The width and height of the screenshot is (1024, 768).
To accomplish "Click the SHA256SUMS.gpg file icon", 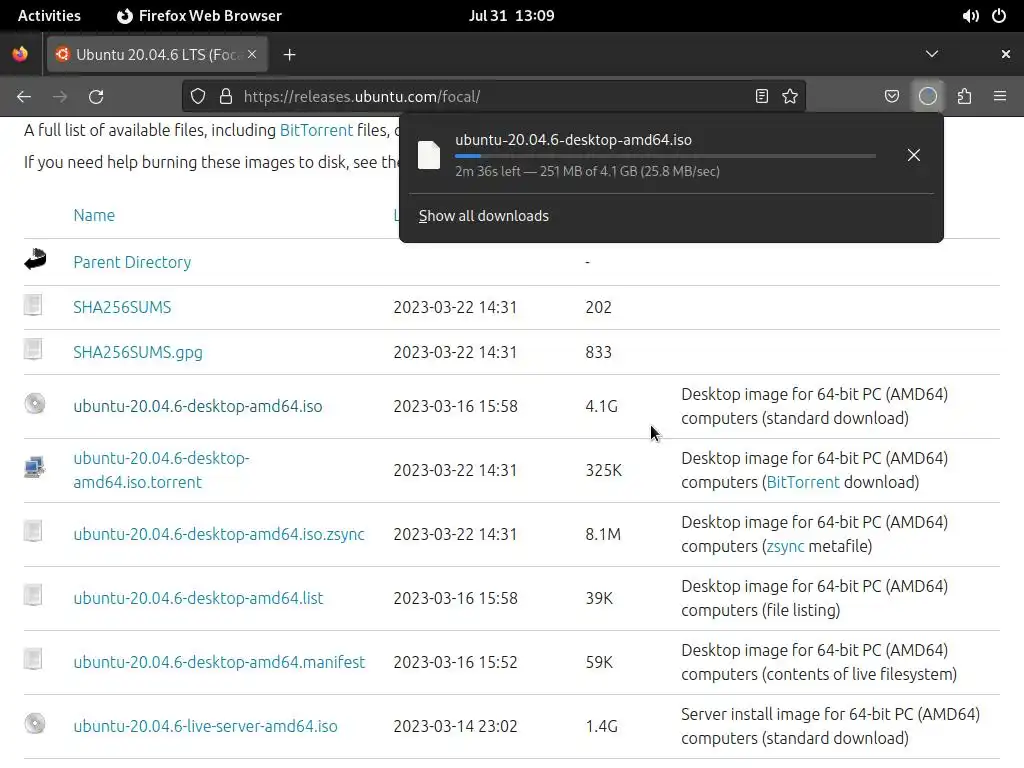I will tap(33, 349).
